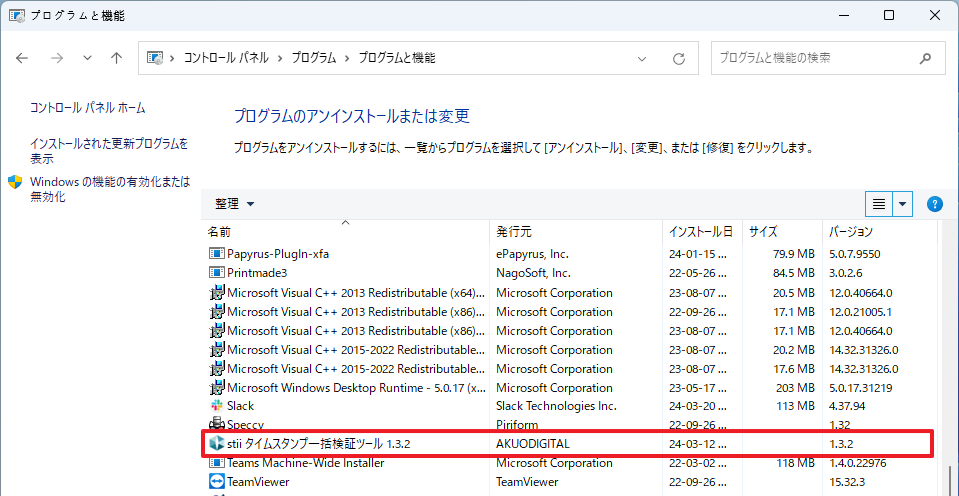The image size is (959, 496).
Task: Sort by the バージョン column header
Action: (850, 232)
